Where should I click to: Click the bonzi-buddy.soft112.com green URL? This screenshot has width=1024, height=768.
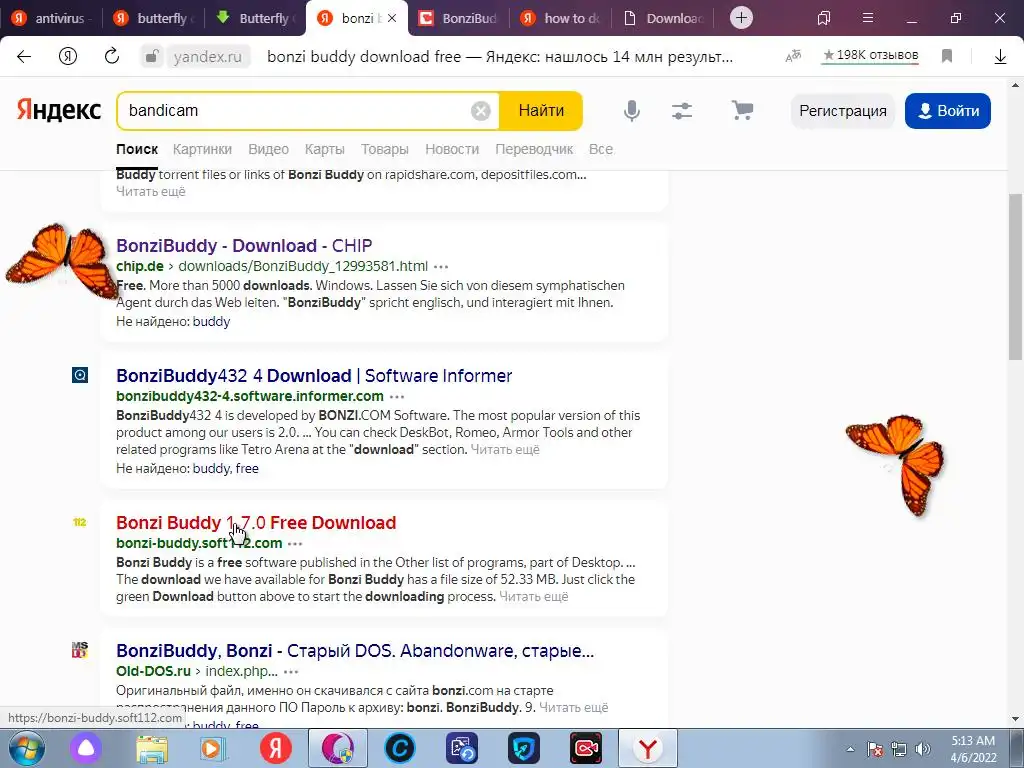pyautogui.click(x=199, y=543)
